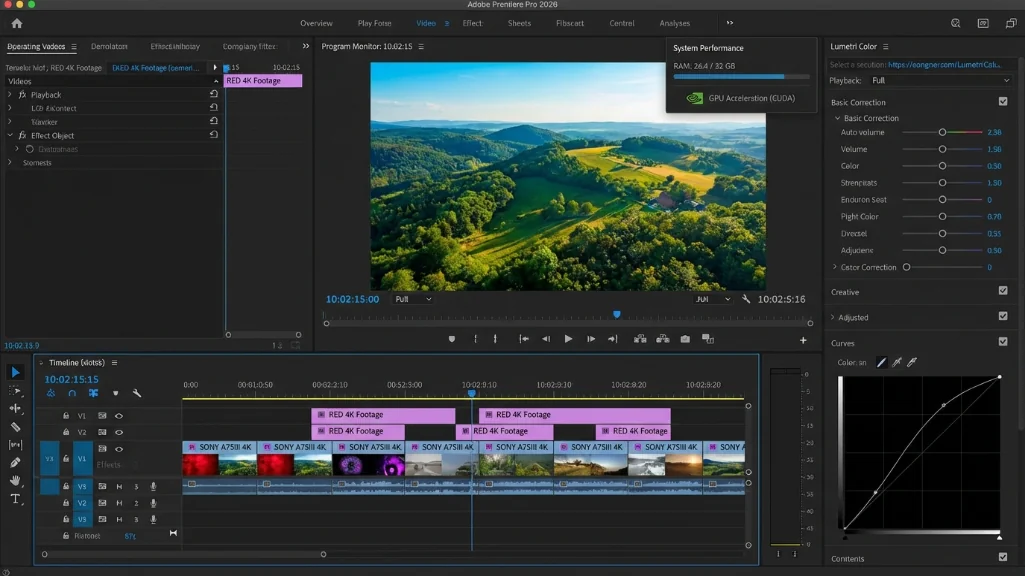
Task: Pick the curves pencil tool
Action: point(881,362)
